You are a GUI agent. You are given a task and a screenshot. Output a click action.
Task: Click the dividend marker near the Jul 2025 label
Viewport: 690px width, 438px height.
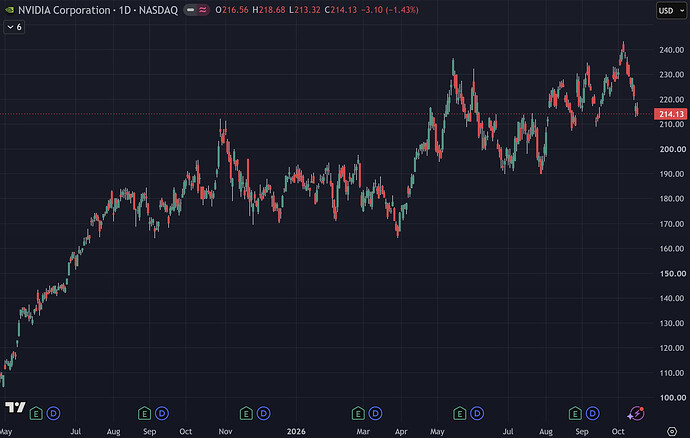(53, 413)
